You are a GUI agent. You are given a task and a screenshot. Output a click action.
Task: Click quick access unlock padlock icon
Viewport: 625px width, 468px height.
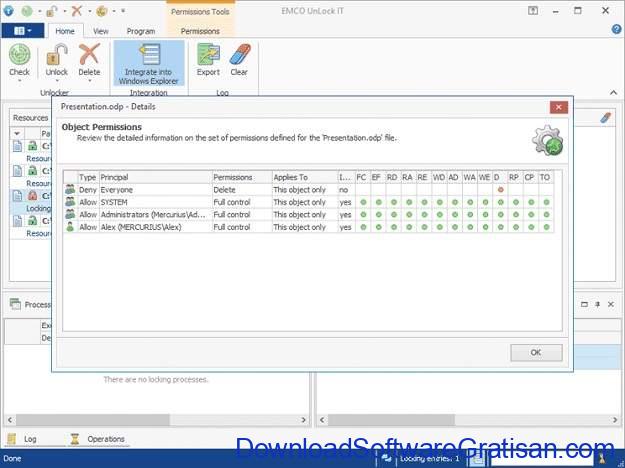coord(51,11)
